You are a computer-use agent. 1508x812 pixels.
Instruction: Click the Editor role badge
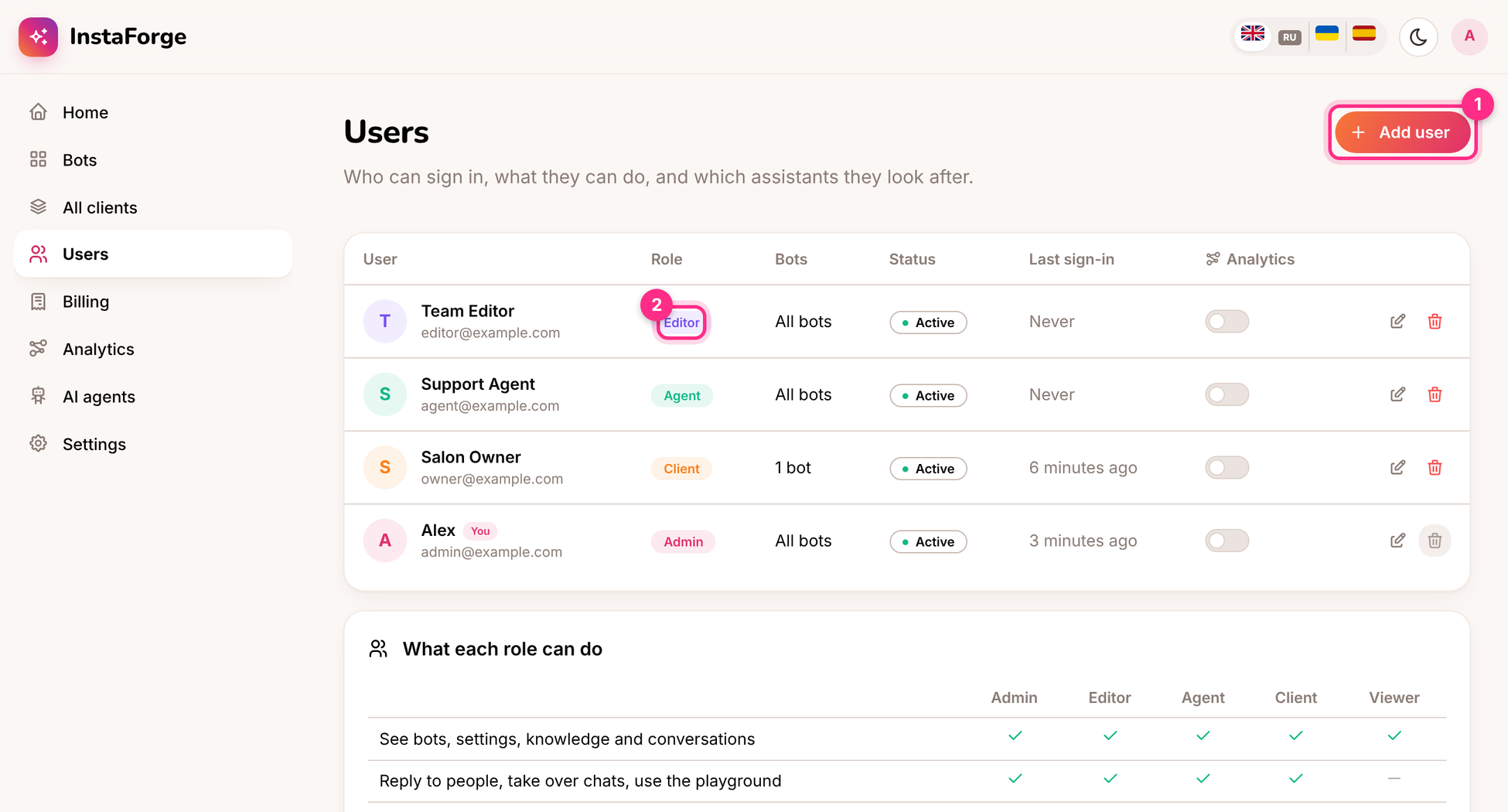[x=681, y=322]
